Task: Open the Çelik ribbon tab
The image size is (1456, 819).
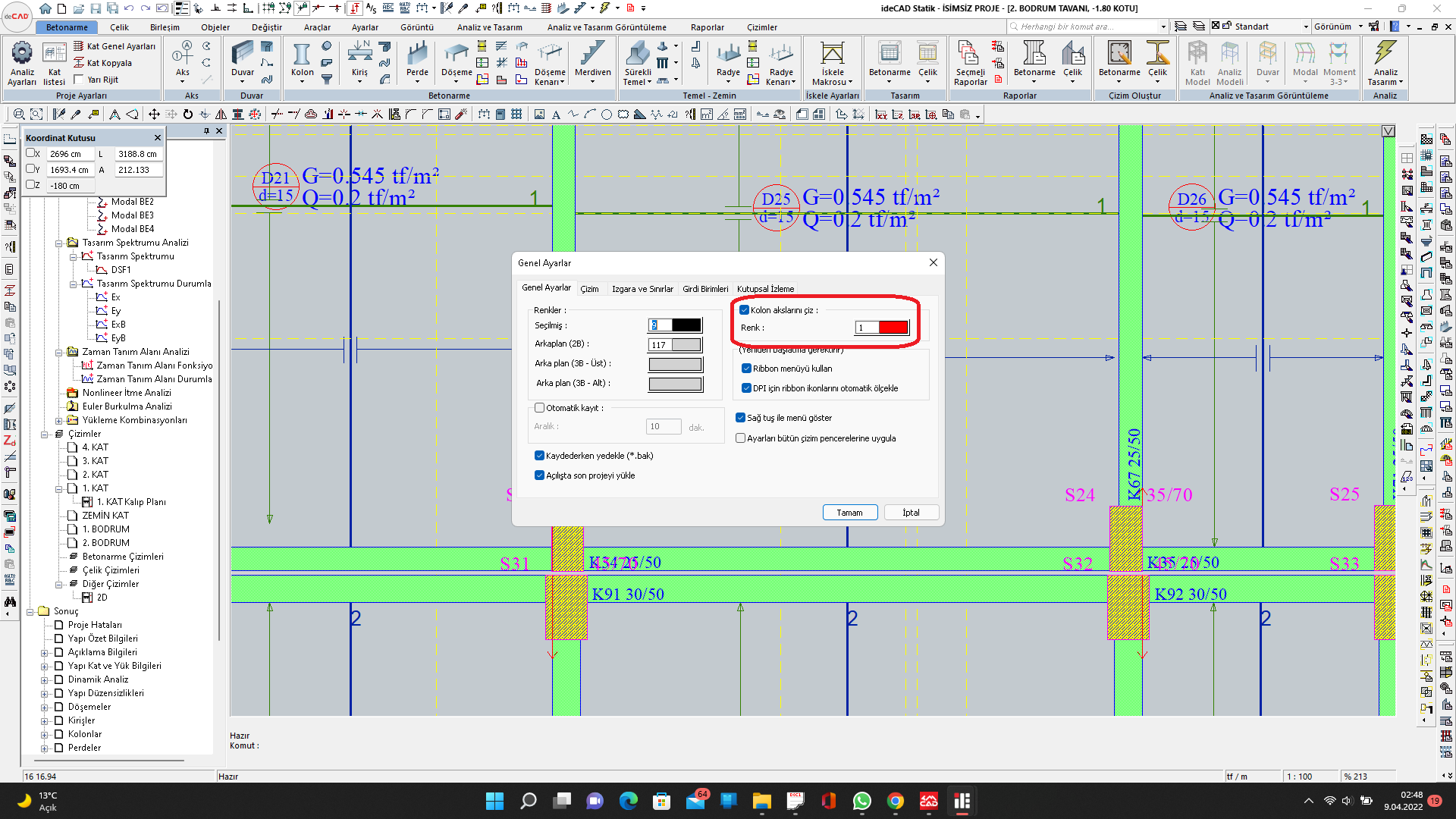Action: pyautogui.click(x=120, y=27)
